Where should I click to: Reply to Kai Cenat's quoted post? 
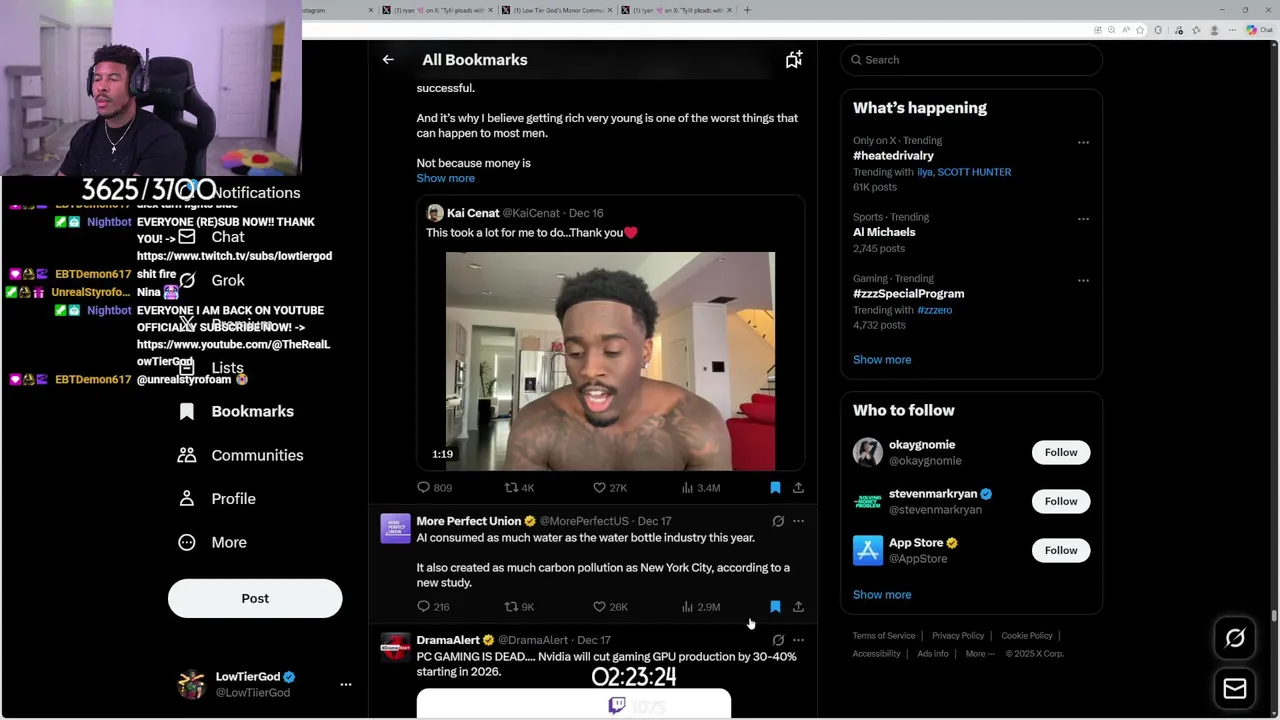434,488
